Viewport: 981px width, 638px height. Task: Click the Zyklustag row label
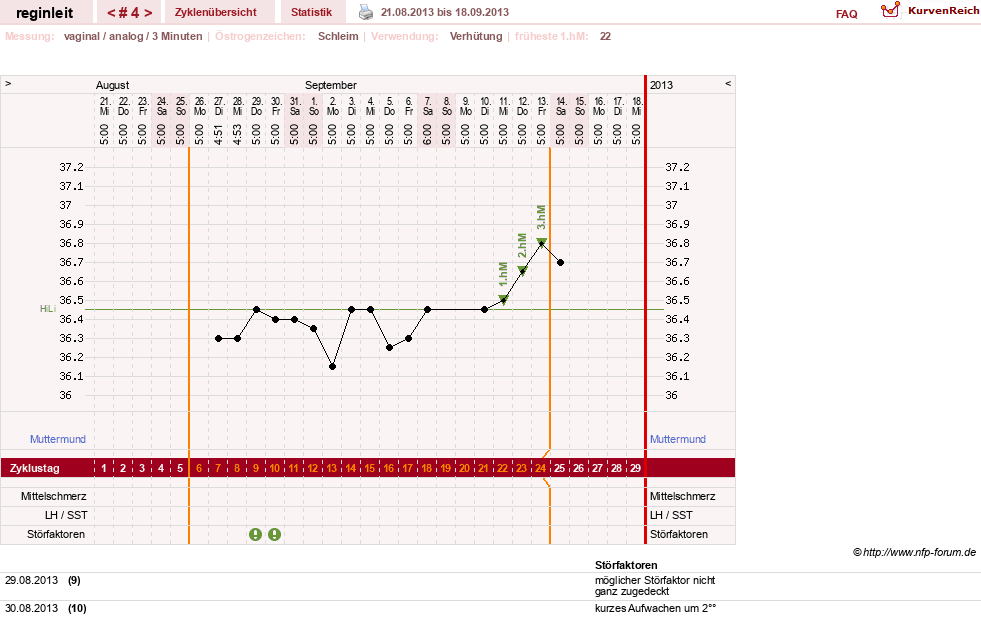pos(34,468)
